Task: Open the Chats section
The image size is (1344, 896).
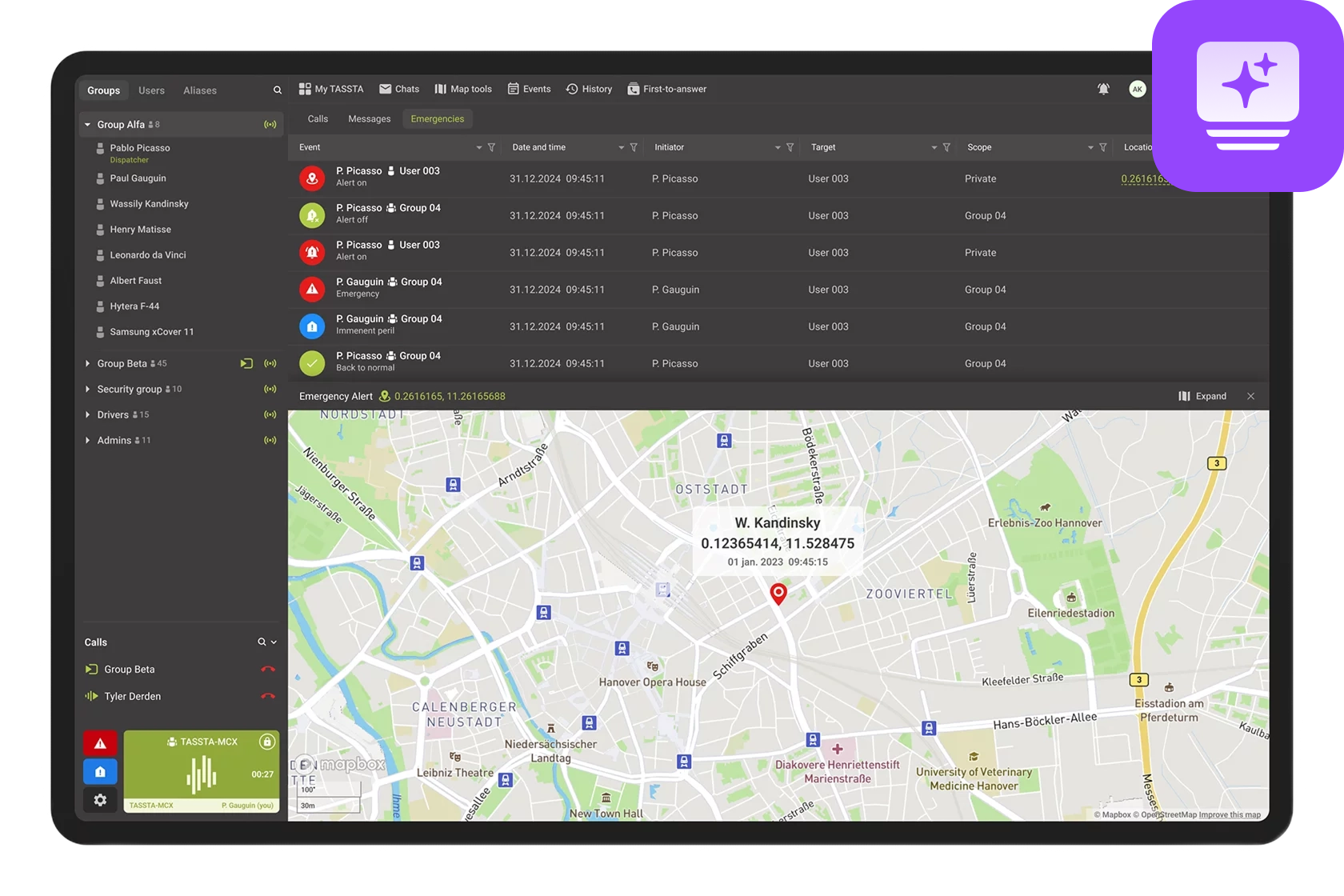Action: [x=399, y=89]
